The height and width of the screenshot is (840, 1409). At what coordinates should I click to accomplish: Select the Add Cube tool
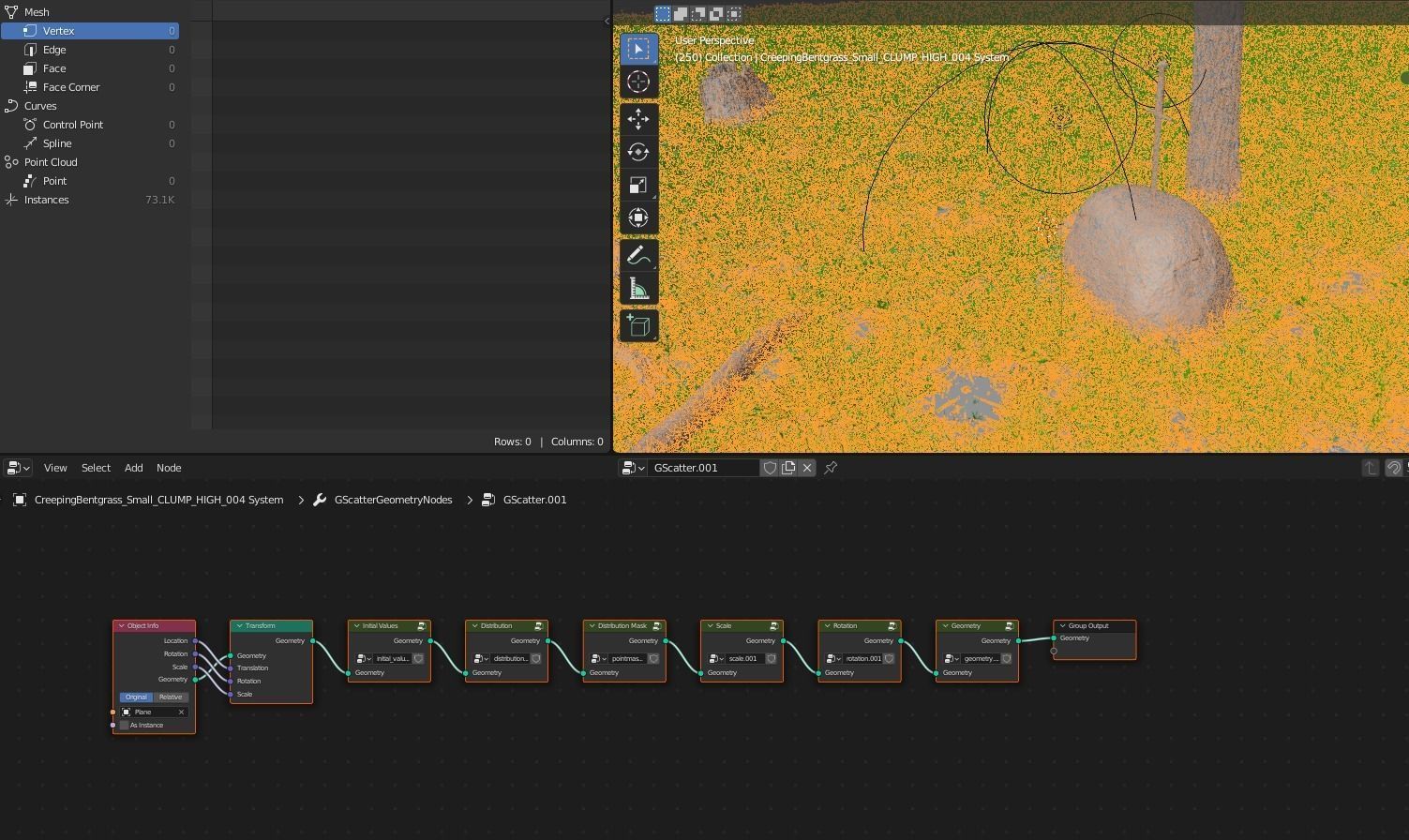638,325
